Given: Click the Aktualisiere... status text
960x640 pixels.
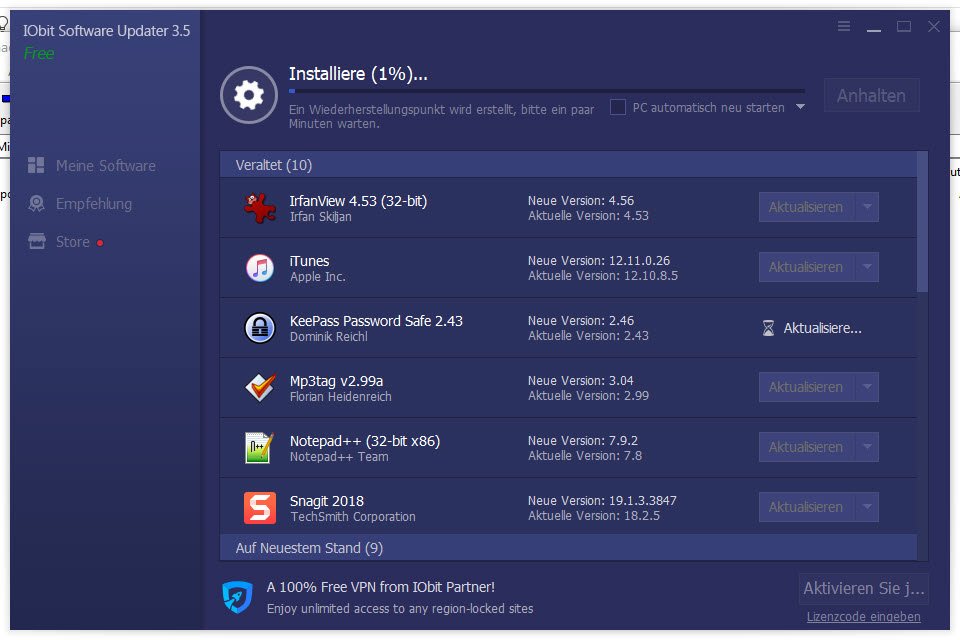Looking at the screenshot, I should (x=822, y=328).
